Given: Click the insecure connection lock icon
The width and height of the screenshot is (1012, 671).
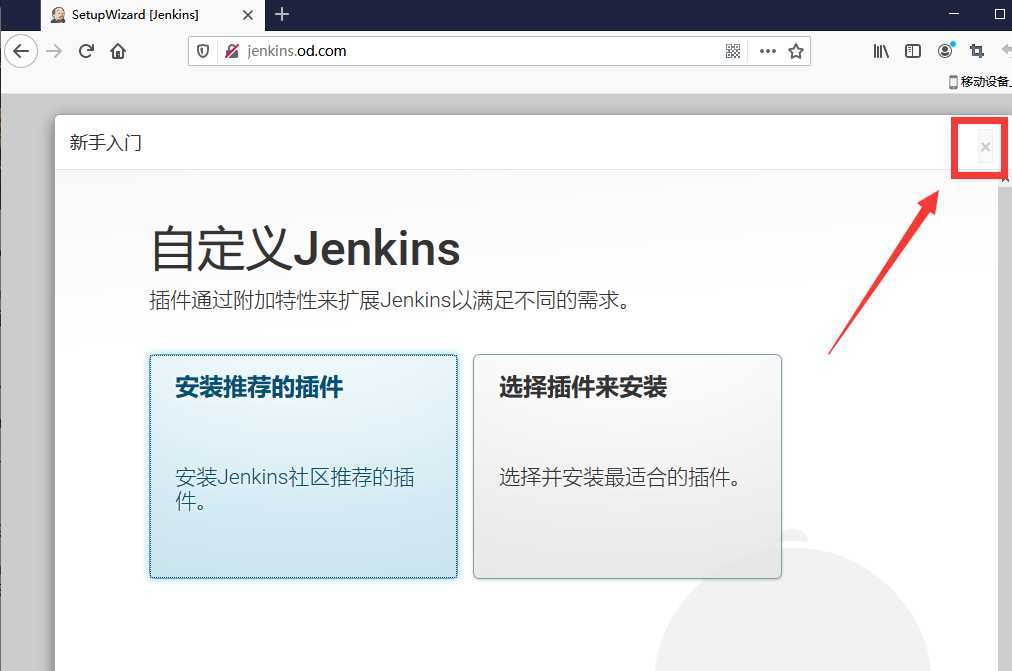Looking at the screenshot, I should [x=232, y=51].
